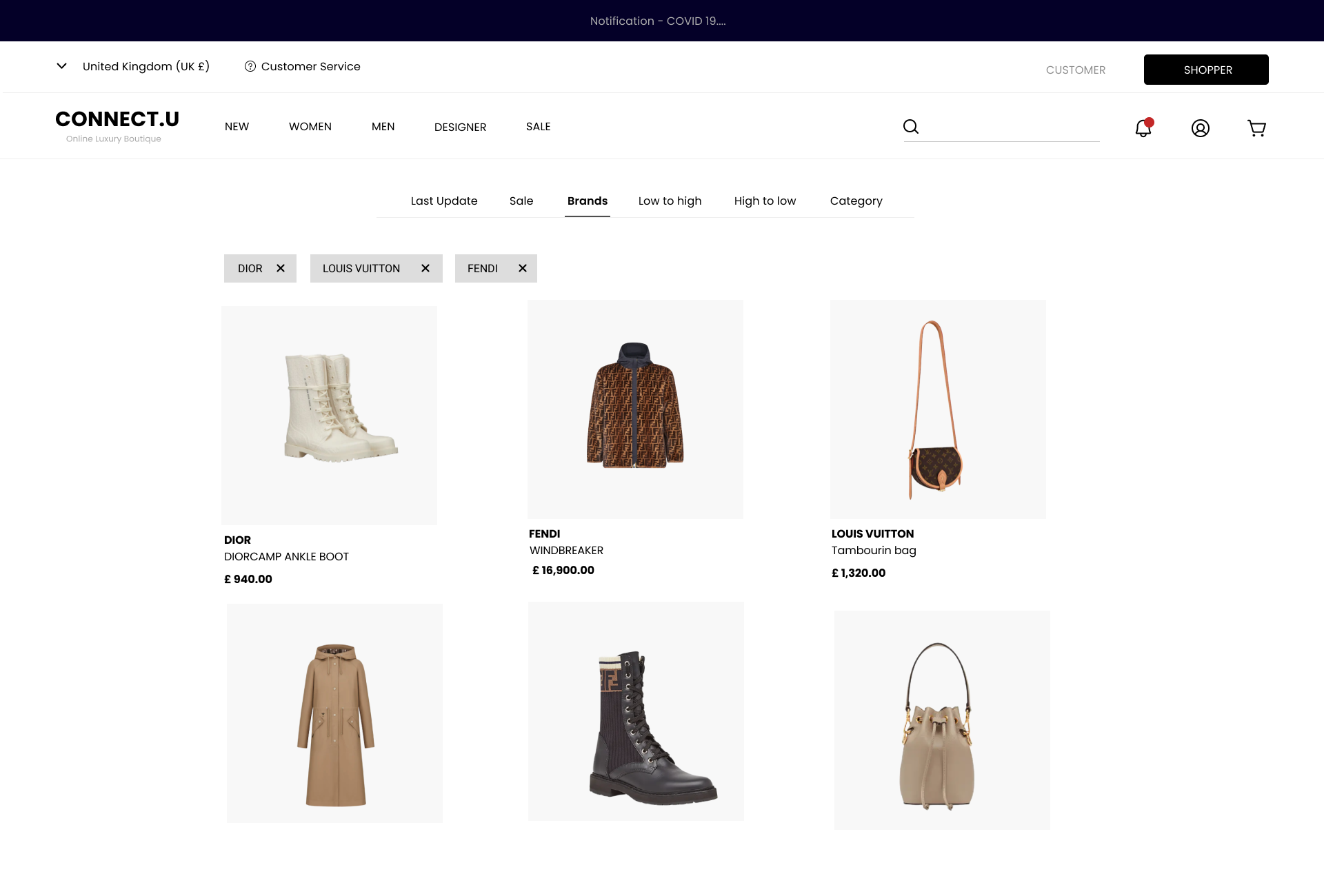The image size is (1324, 896).
Task: Click the CONNECT.U logo link
Action: 117,119
